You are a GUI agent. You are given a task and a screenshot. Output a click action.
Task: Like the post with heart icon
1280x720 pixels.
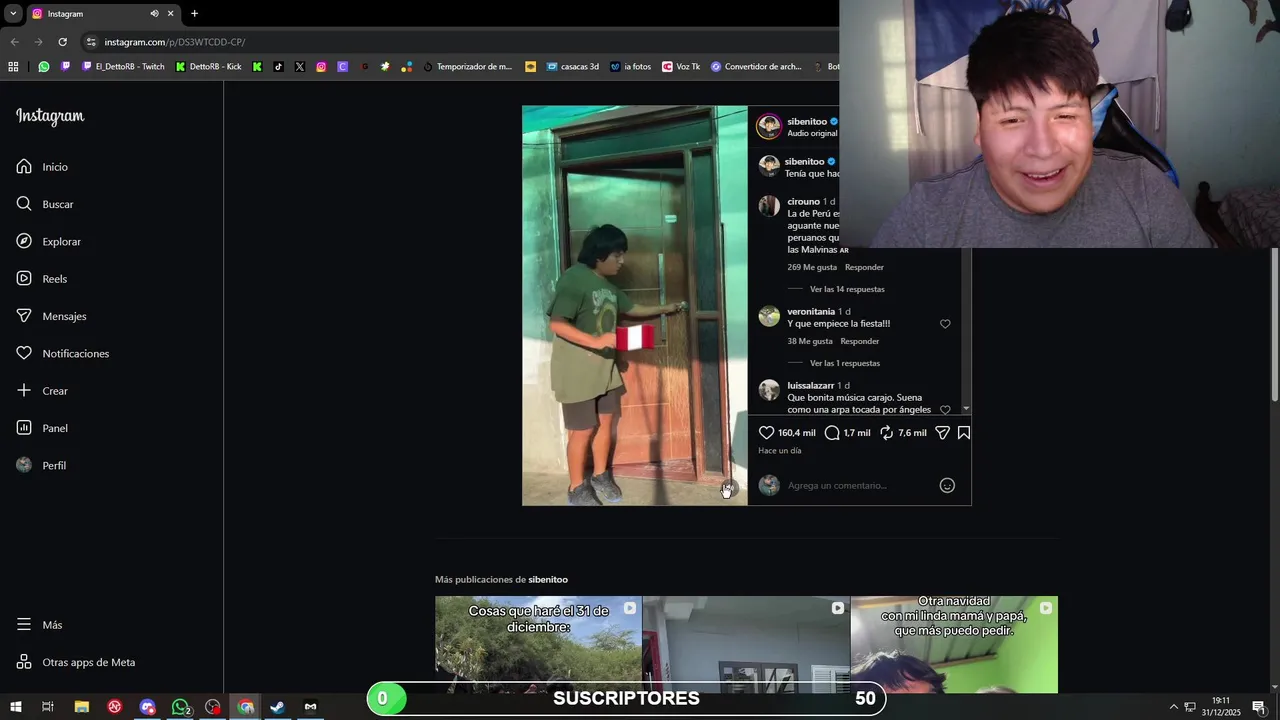(766, 433)
